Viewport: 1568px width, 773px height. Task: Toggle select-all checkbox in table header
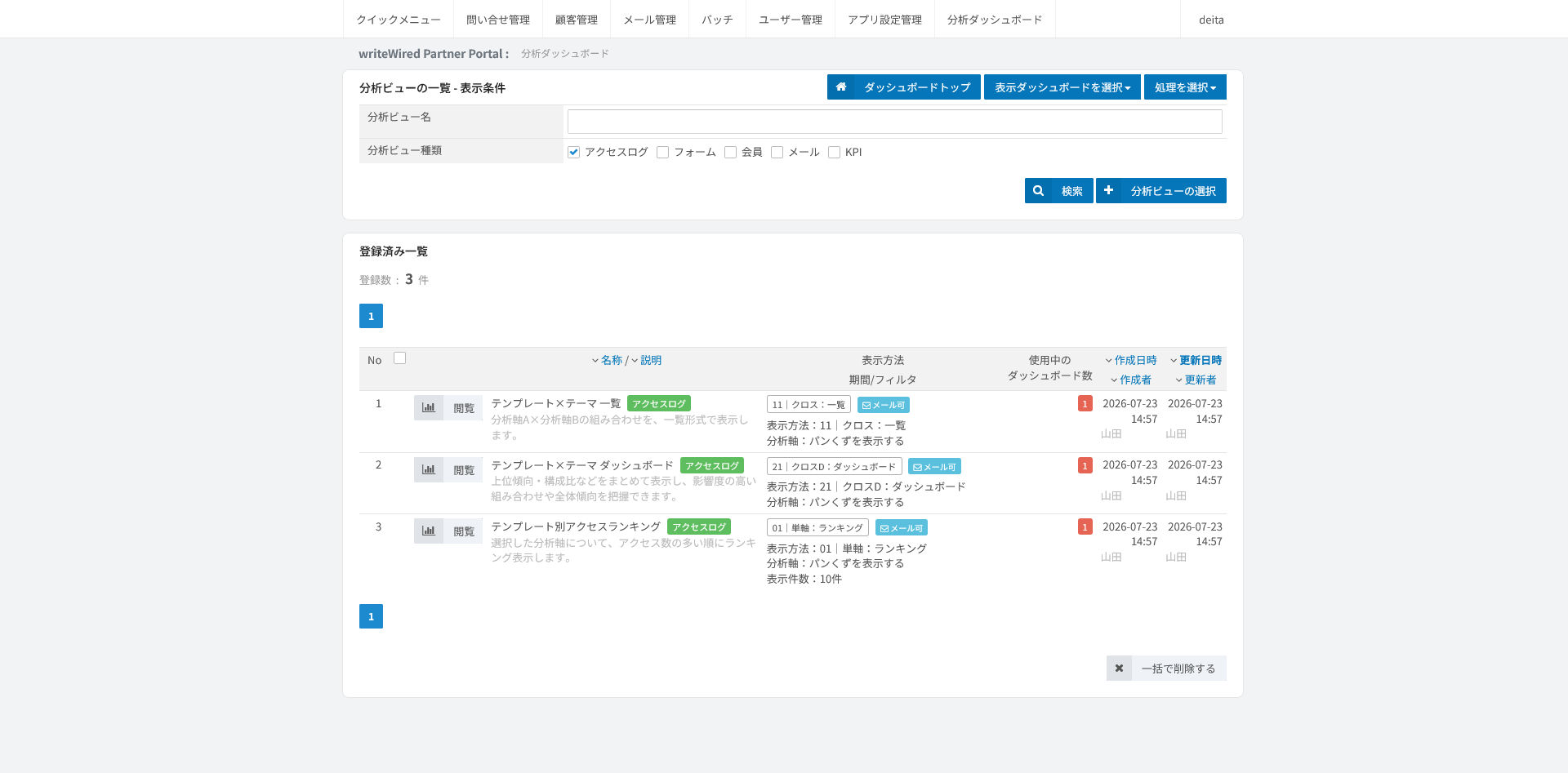(x=399, y=358)
